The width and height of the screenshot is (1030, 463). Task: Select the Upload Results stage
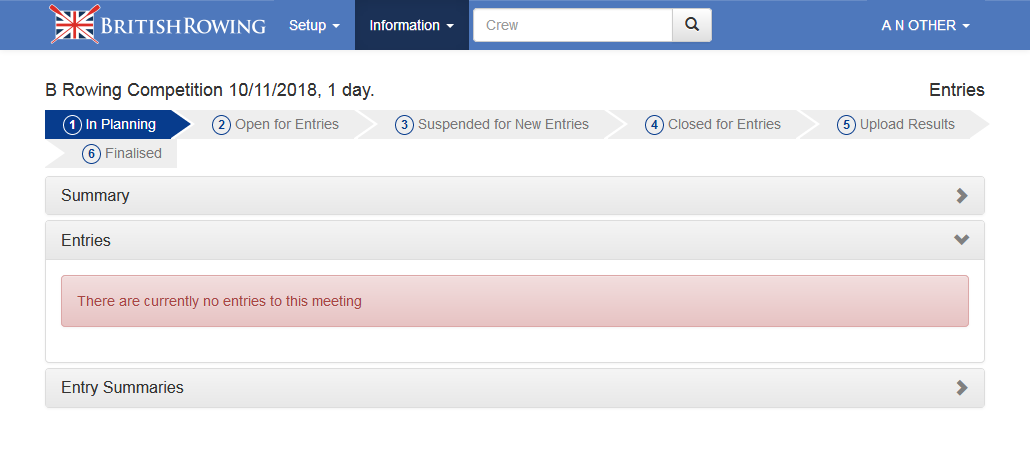[x=897, y=124]
